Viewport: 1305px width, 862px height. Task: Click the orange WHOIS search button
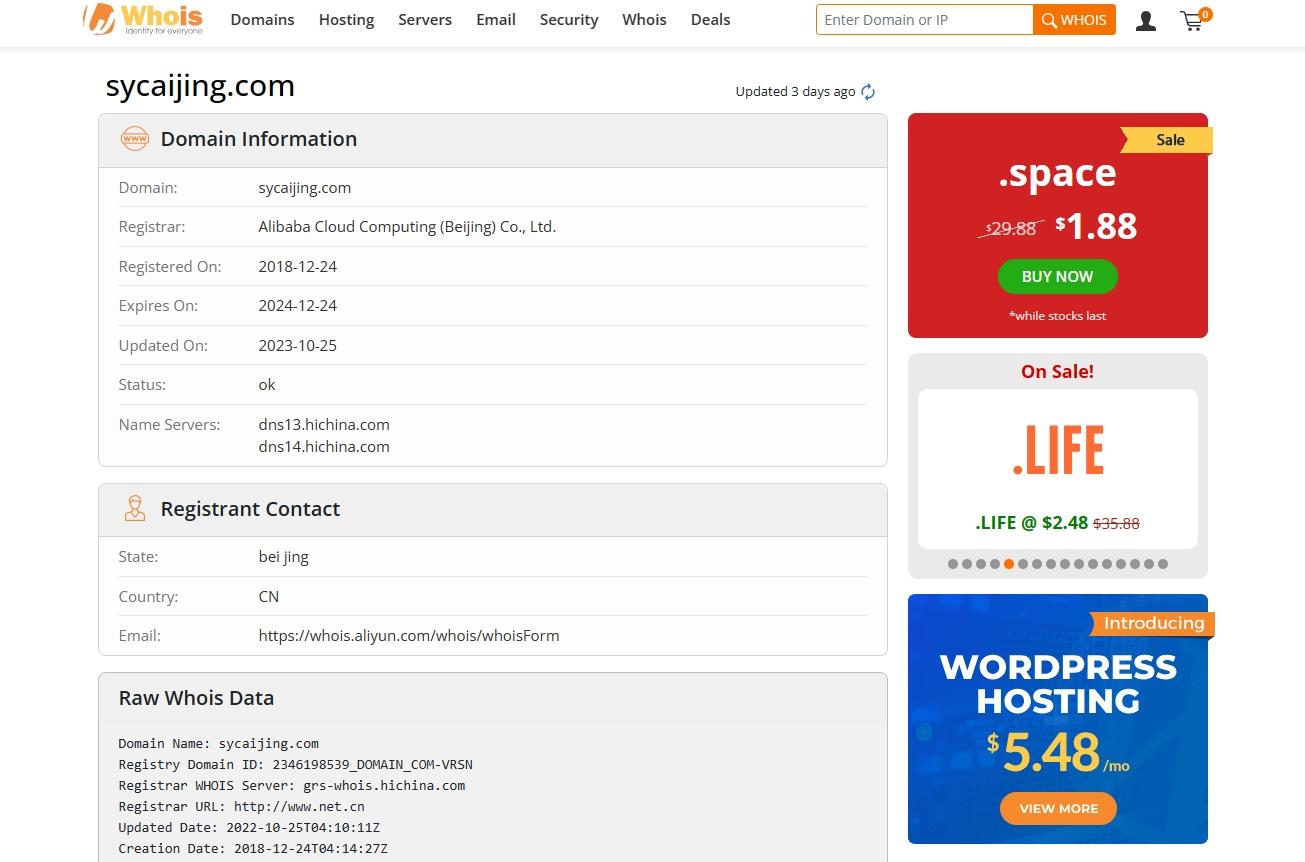point(1074,20)
